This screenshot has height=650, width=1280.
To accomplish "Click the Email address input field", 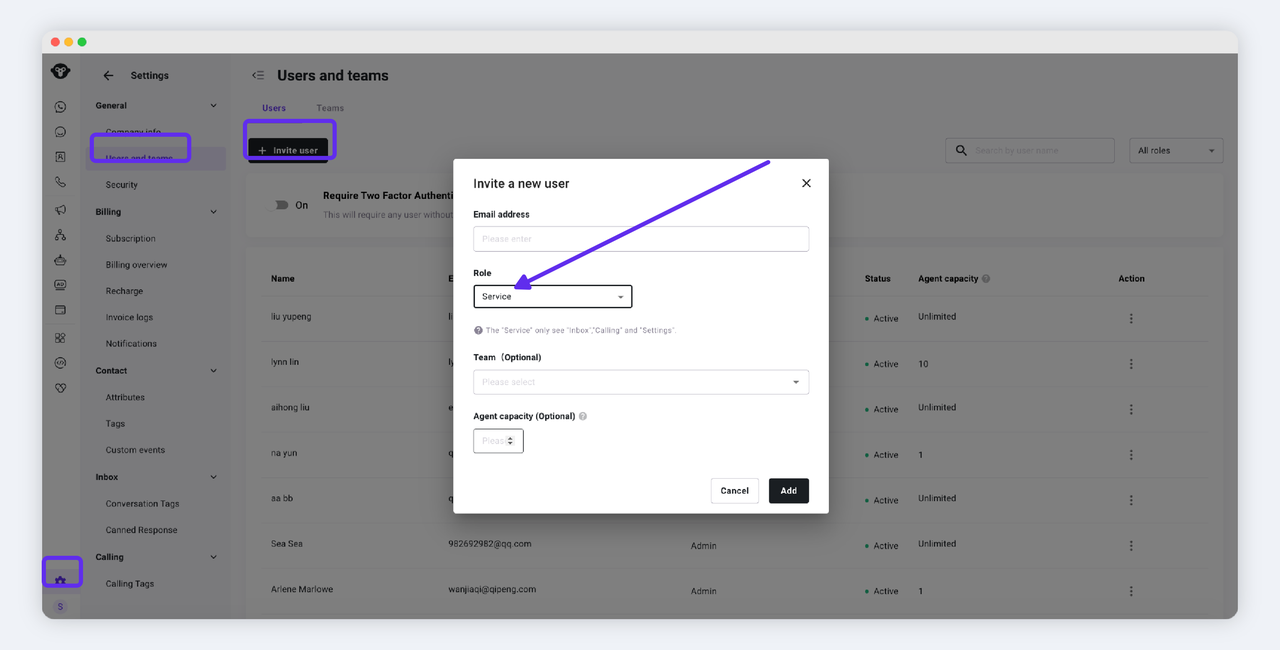I will [x=640, y=239].
